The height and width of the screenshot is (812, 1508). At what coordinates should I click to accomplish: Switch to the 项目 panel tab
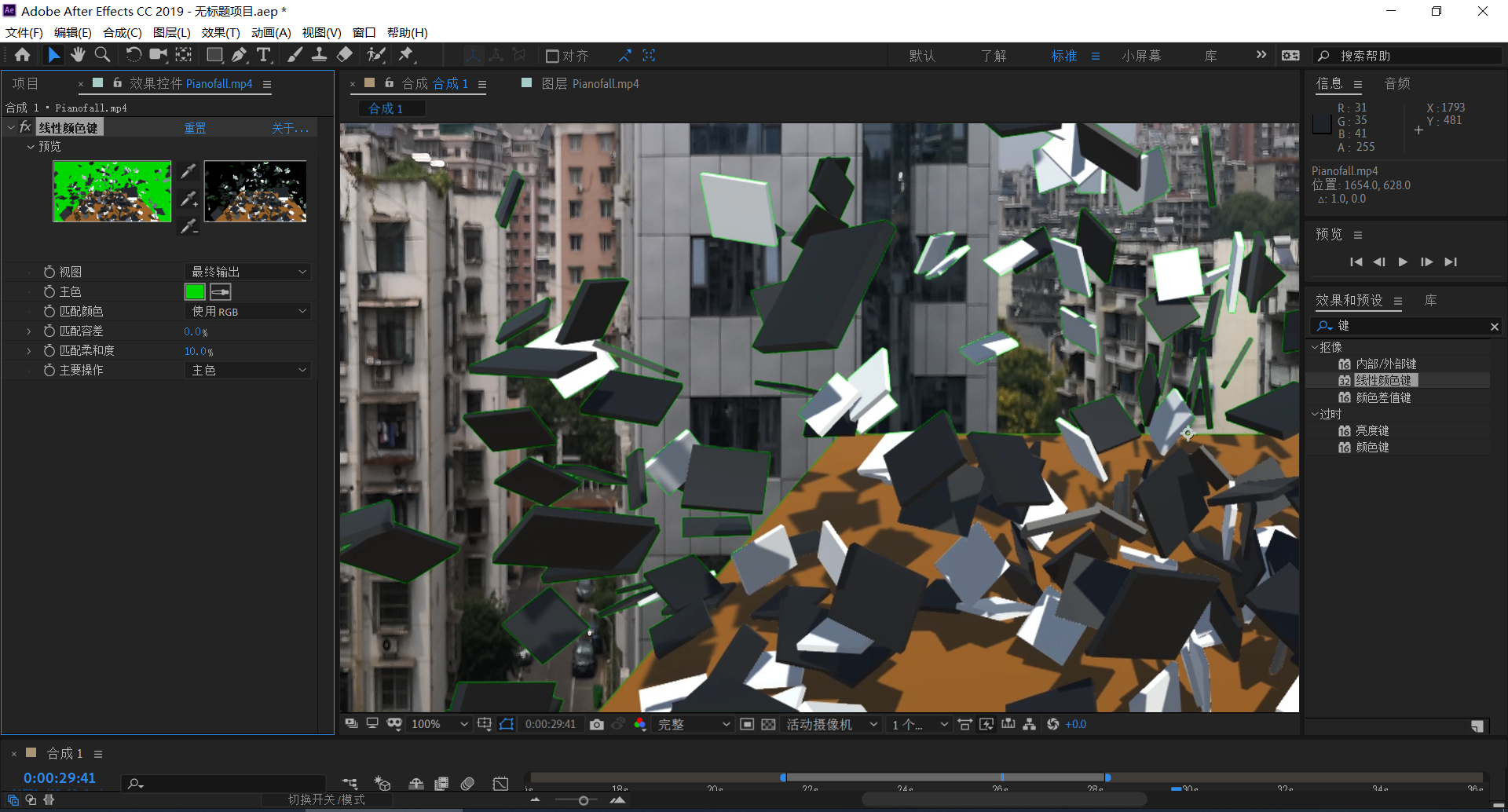click(x=25, y=83)
